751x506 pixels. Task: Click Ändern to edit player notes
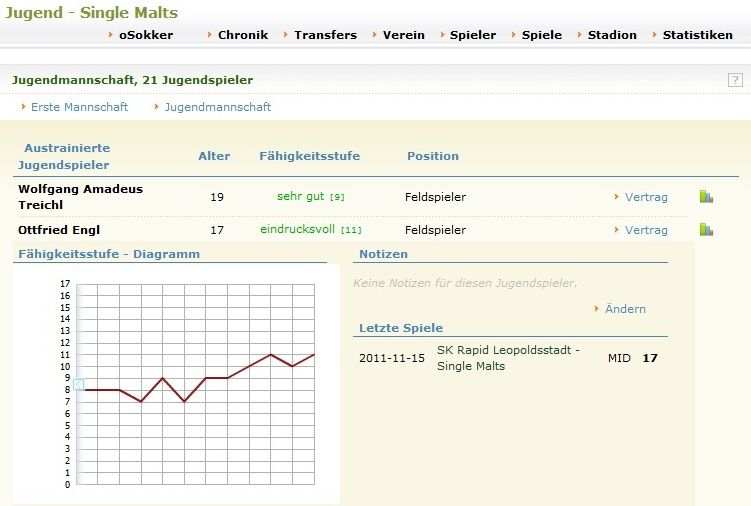pyautogui.click(x=625, y=309)
